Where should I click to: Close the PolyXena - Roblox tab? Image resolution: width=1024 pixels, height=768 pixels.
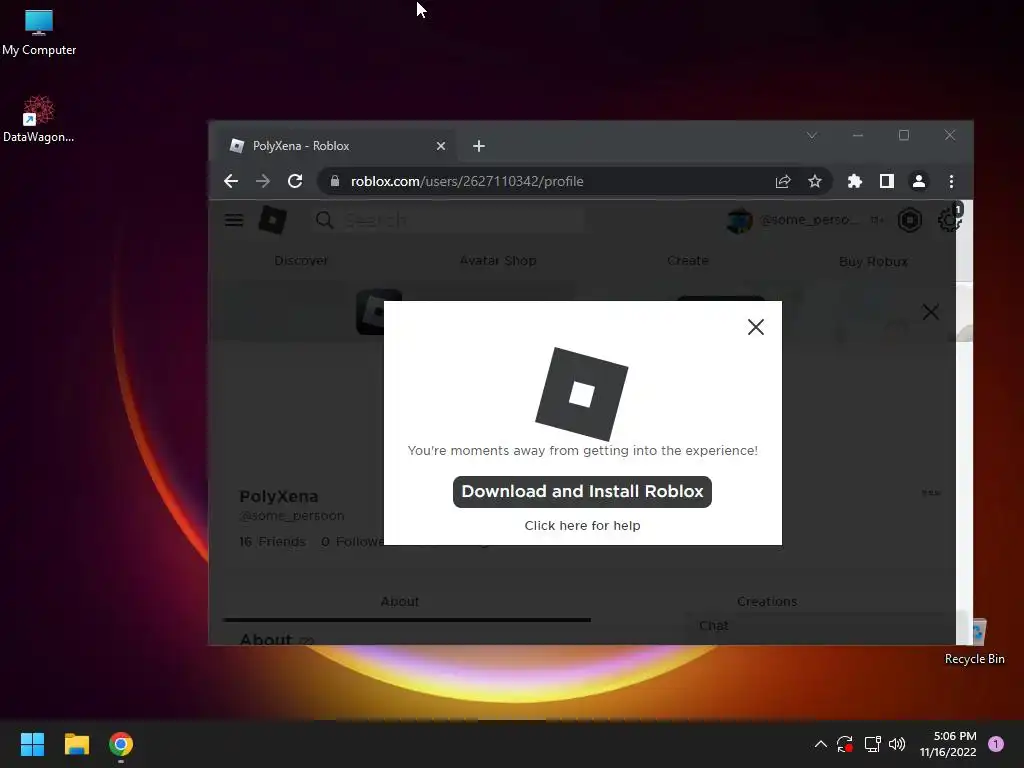click(441, 146)
